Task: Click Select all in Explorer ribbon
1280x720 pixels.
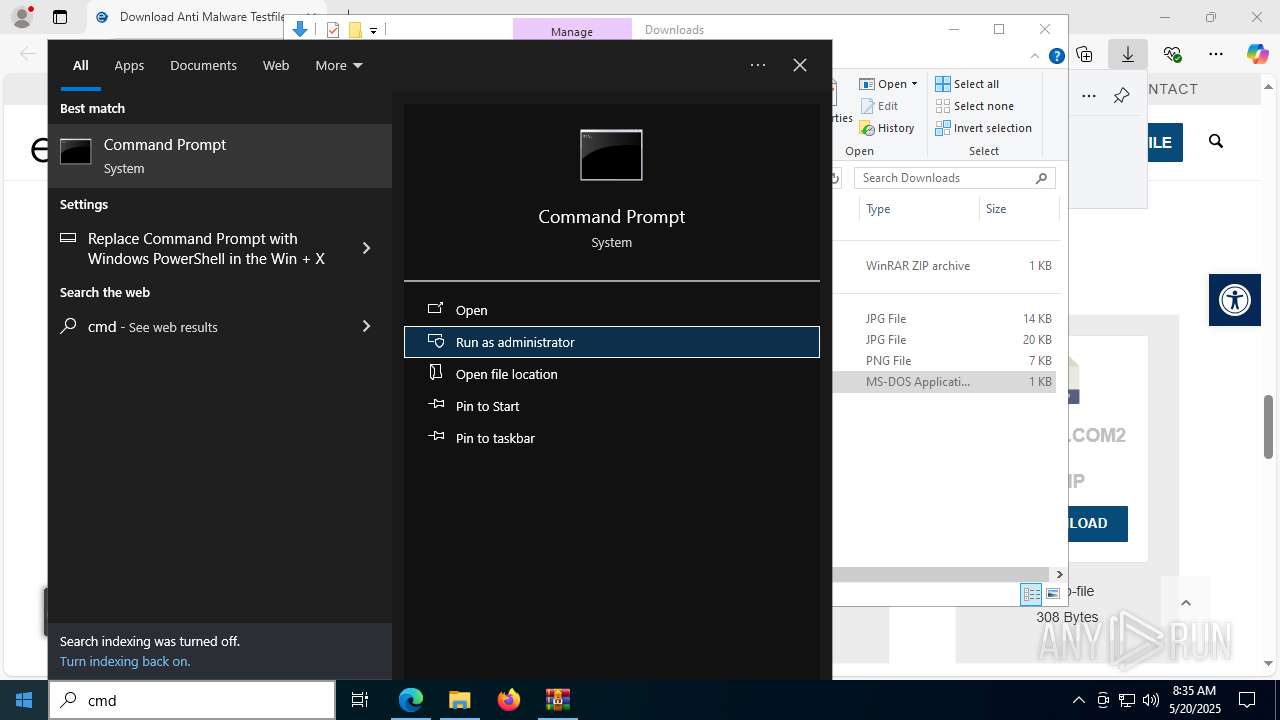Action: pyautogui.click(x=967, y=84)
